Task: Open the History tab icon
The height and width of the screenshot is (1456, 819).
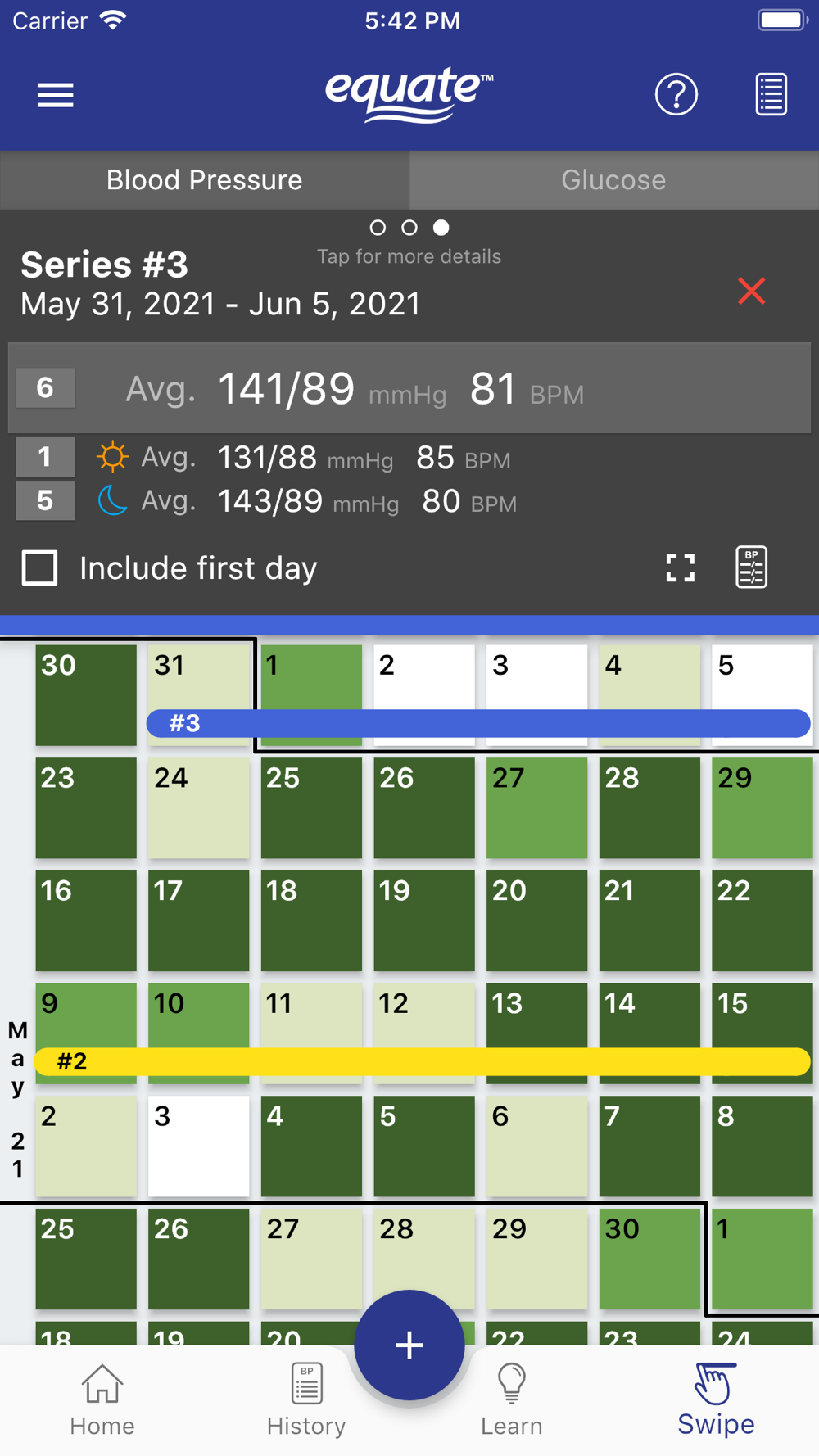Action: tap(306, 1400)
